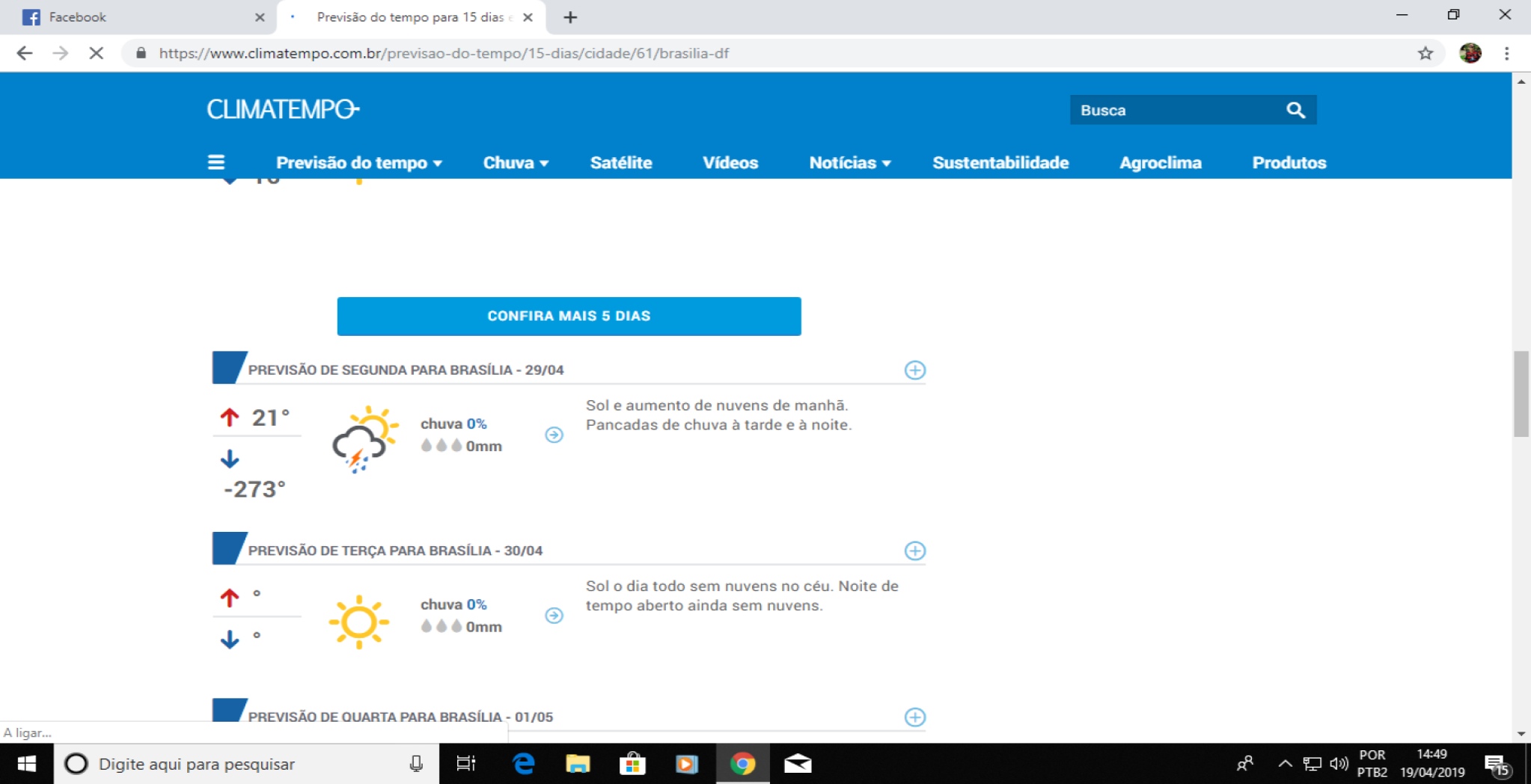Open the Vídeos section
The height and width of the screenshot is (784, 1531).
[730, 162]
